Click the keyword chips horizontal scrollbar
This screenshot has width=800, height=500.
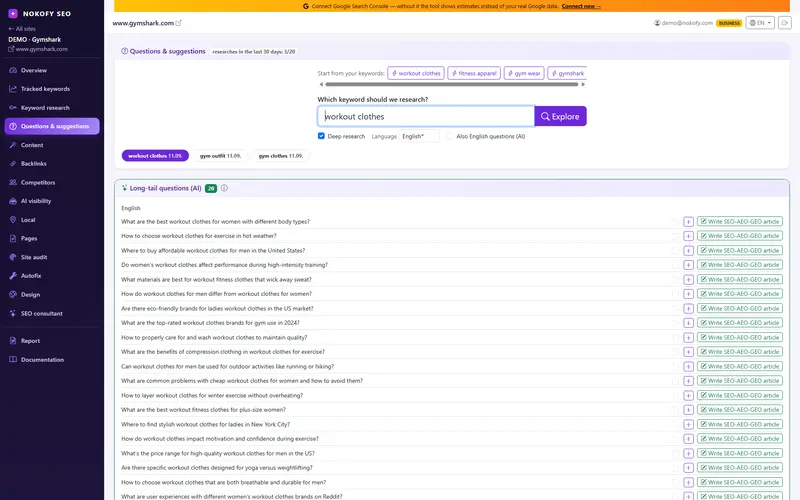(452, 85)
